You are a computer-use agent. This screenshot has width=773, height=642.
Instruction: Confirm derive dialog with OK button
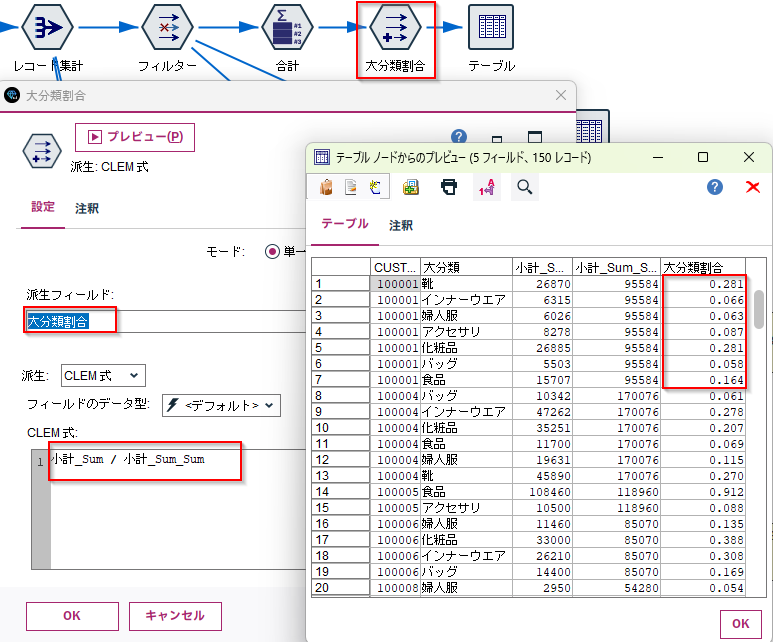pos(72,616)
